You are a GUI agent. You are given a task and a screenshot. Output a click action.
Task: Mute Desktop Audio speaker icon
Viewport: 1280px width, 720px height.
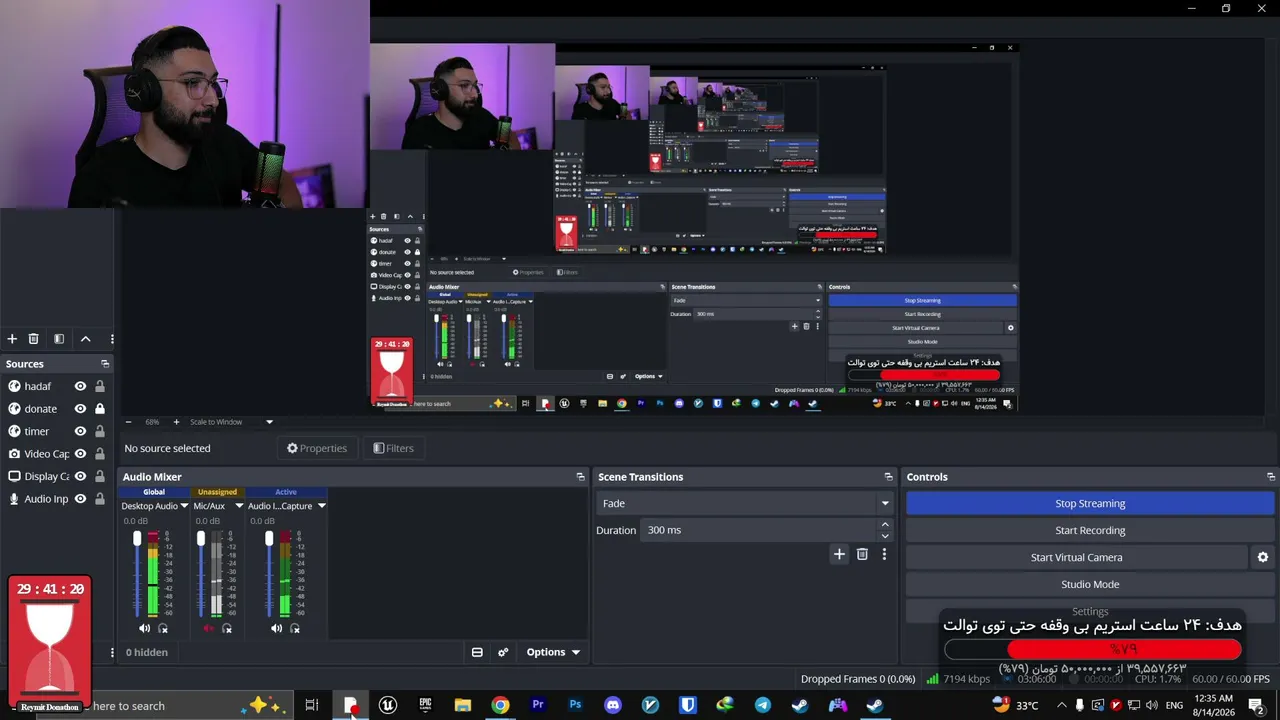point(144,628)
